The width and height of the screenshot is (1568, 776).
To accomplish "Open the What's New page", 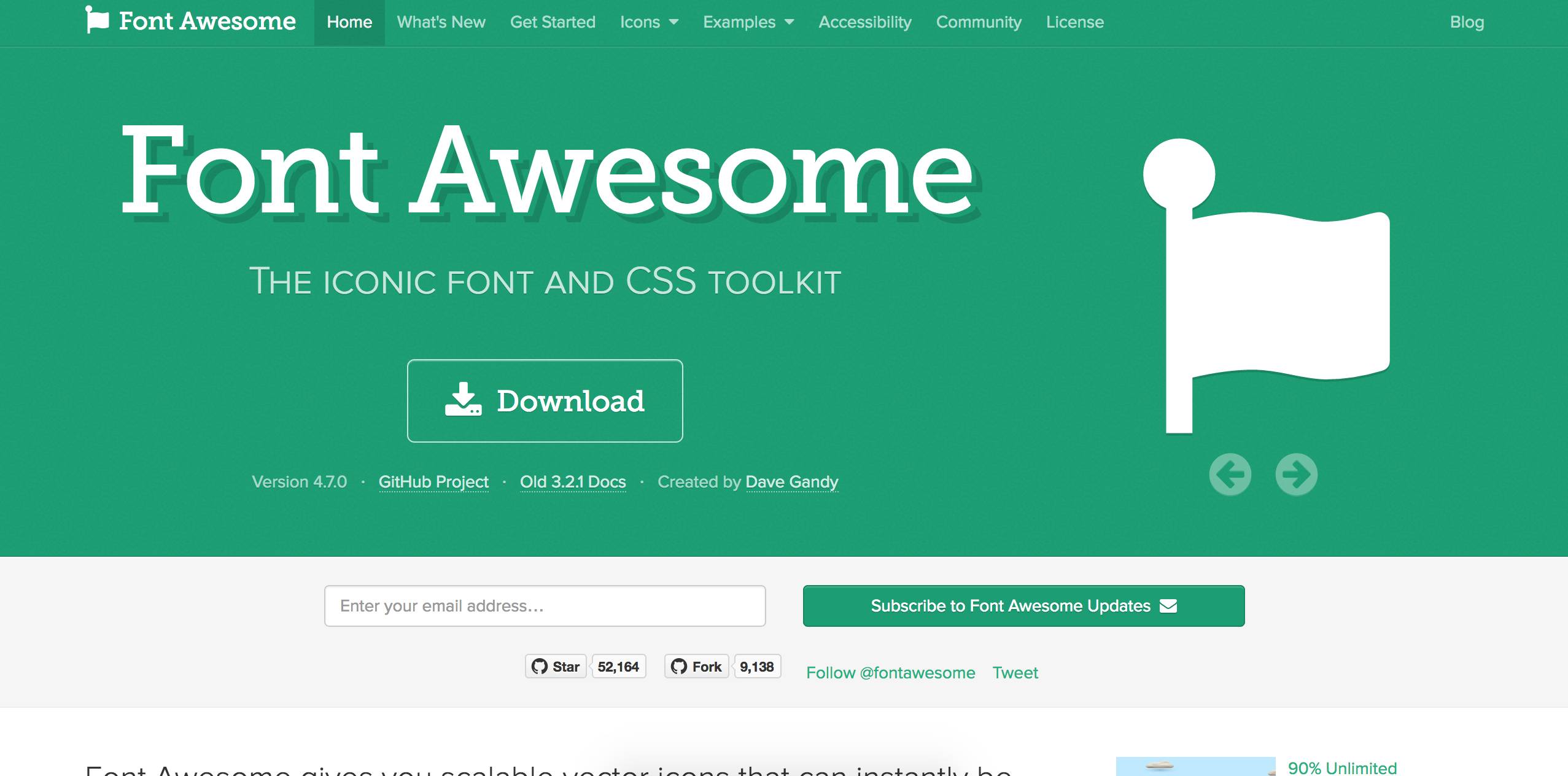I will click(441, 22).
